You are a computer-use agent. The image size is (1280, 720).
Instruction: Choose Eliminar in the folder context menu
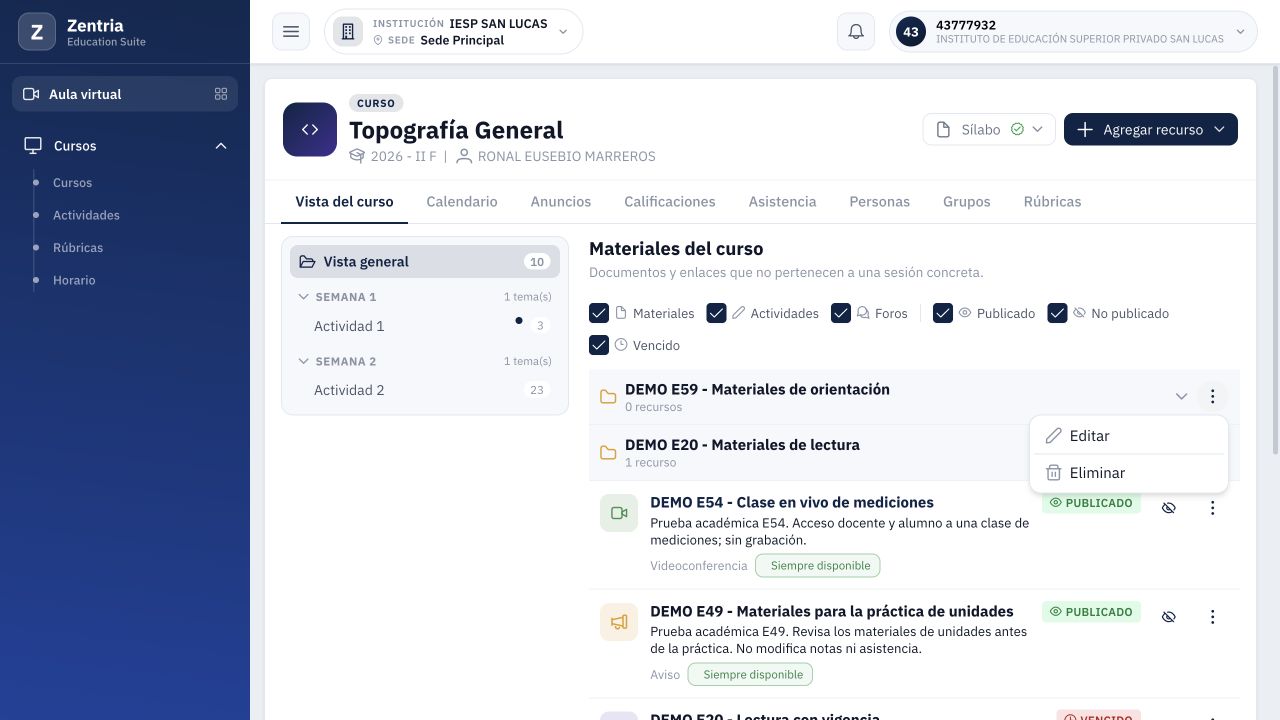tap(1128, 473)
